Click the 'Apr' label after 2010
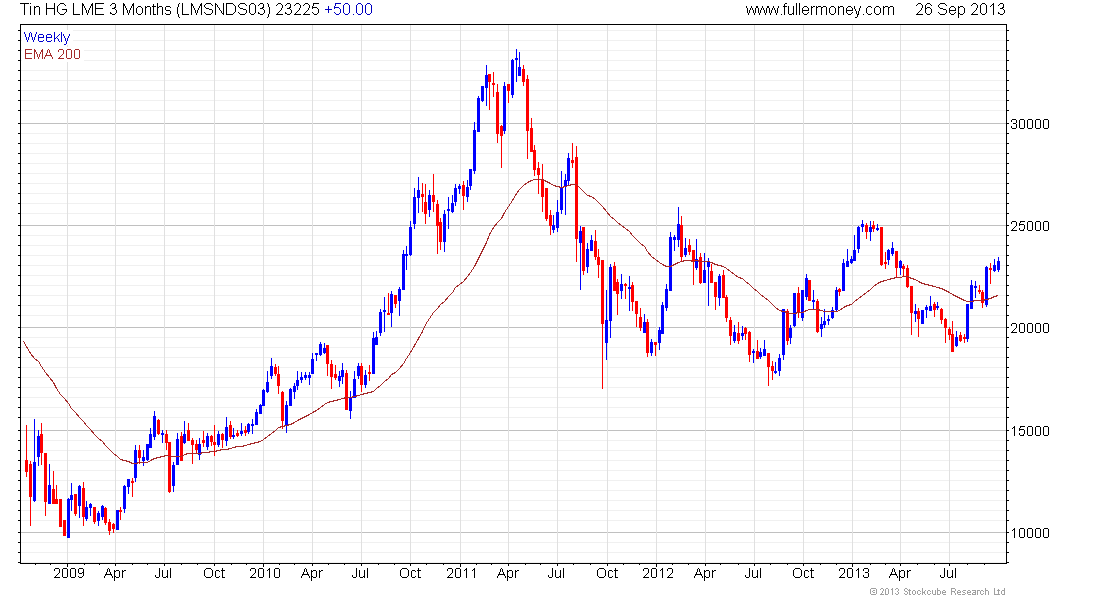Viewport: 1100px width, 600px height. 311,574
